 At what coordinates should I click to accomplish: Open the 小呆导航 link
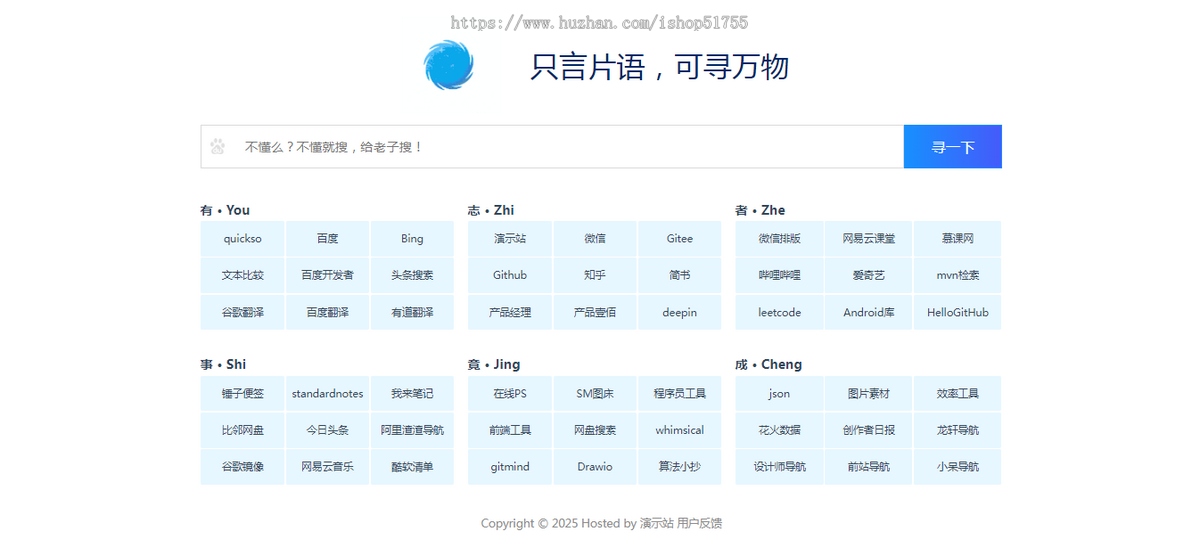click(957, 467)
